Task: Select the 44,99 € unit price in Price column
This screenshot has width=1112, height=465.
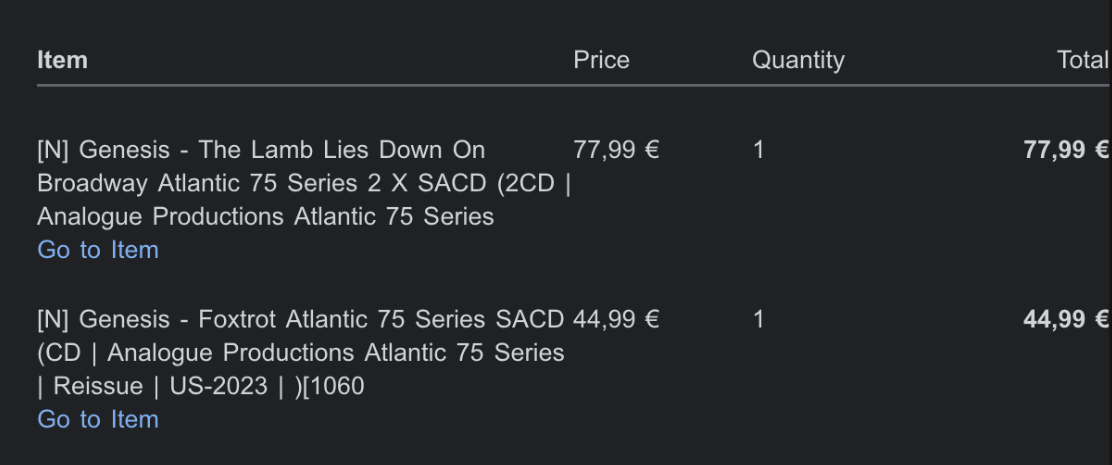Action: [x=616, y=320]
